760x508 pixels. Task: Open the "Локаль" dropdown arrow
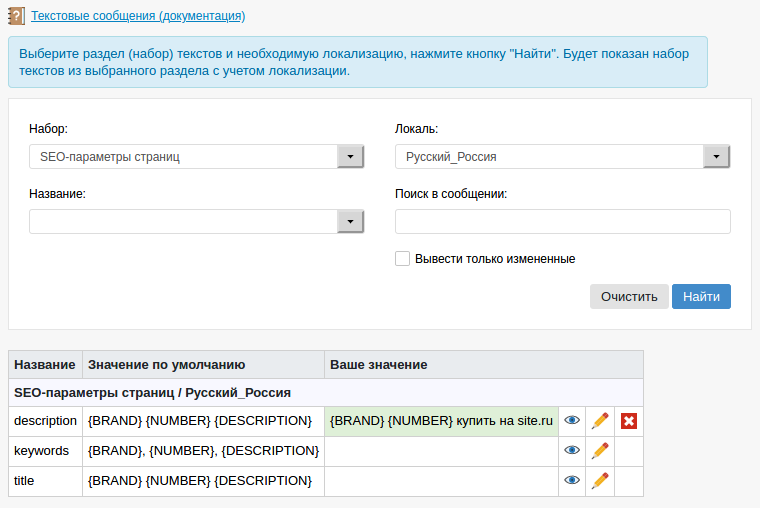pos(716,157)
